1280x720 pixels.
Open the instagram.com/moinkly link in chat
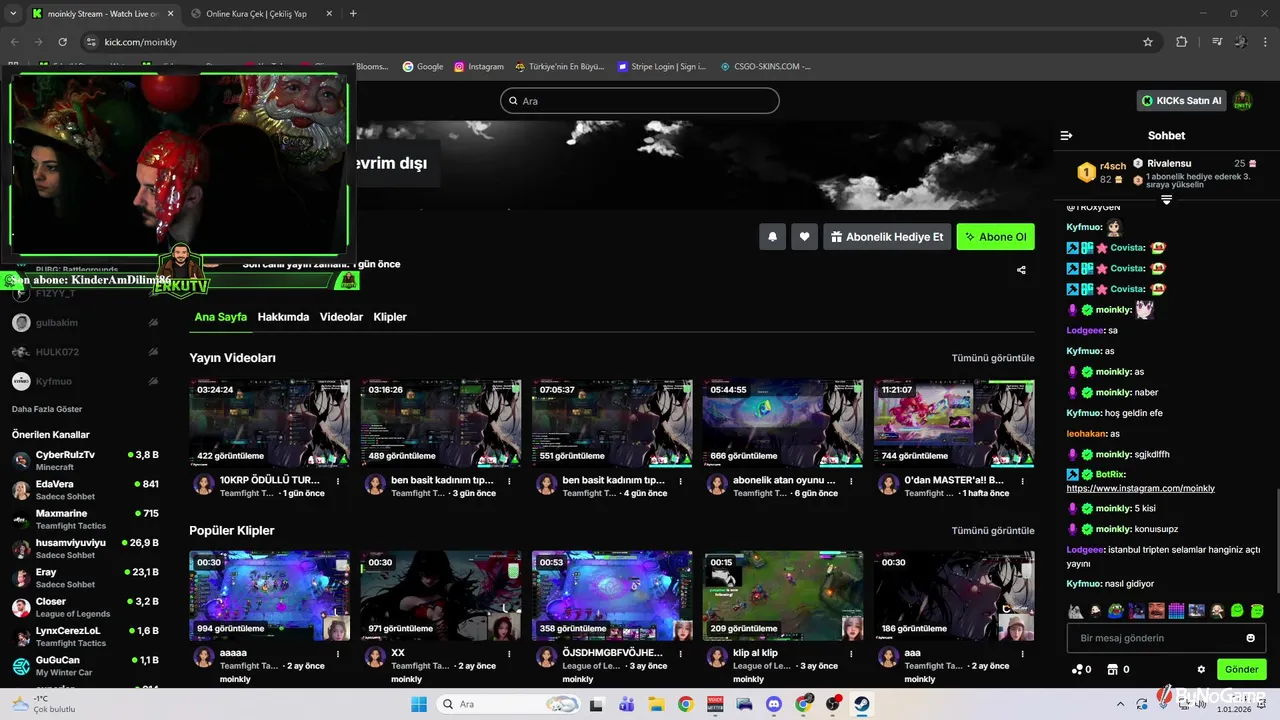(x=1141, y=488)
